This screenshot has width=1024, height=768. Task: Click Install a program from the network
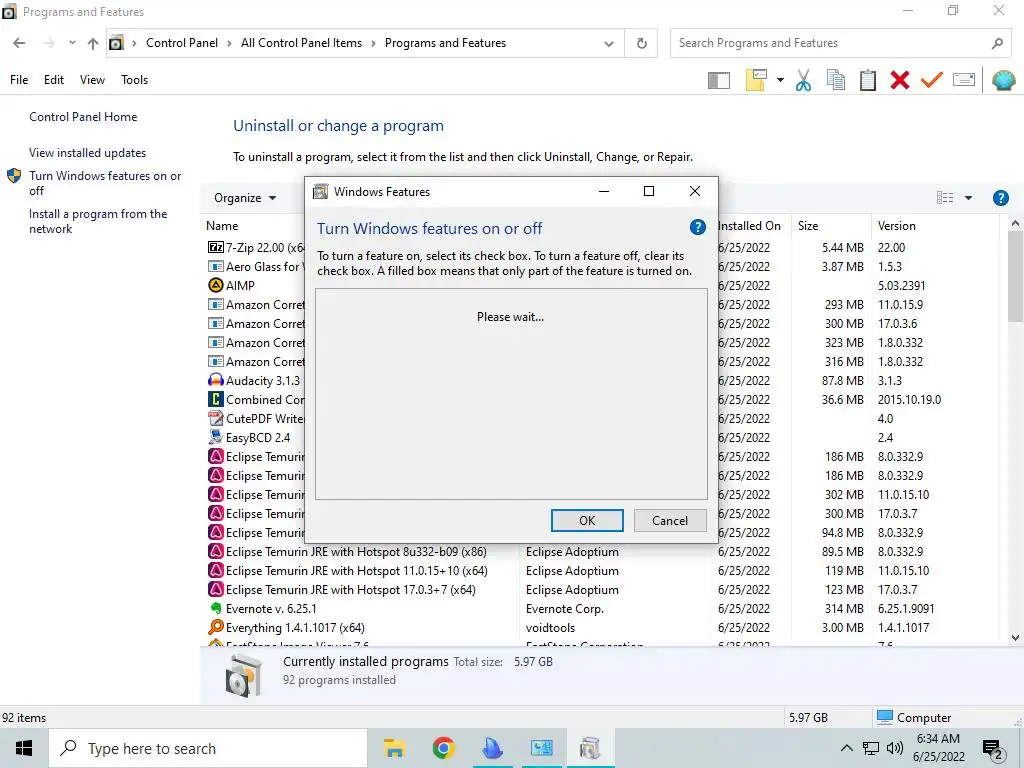click(x=98, y=221)
